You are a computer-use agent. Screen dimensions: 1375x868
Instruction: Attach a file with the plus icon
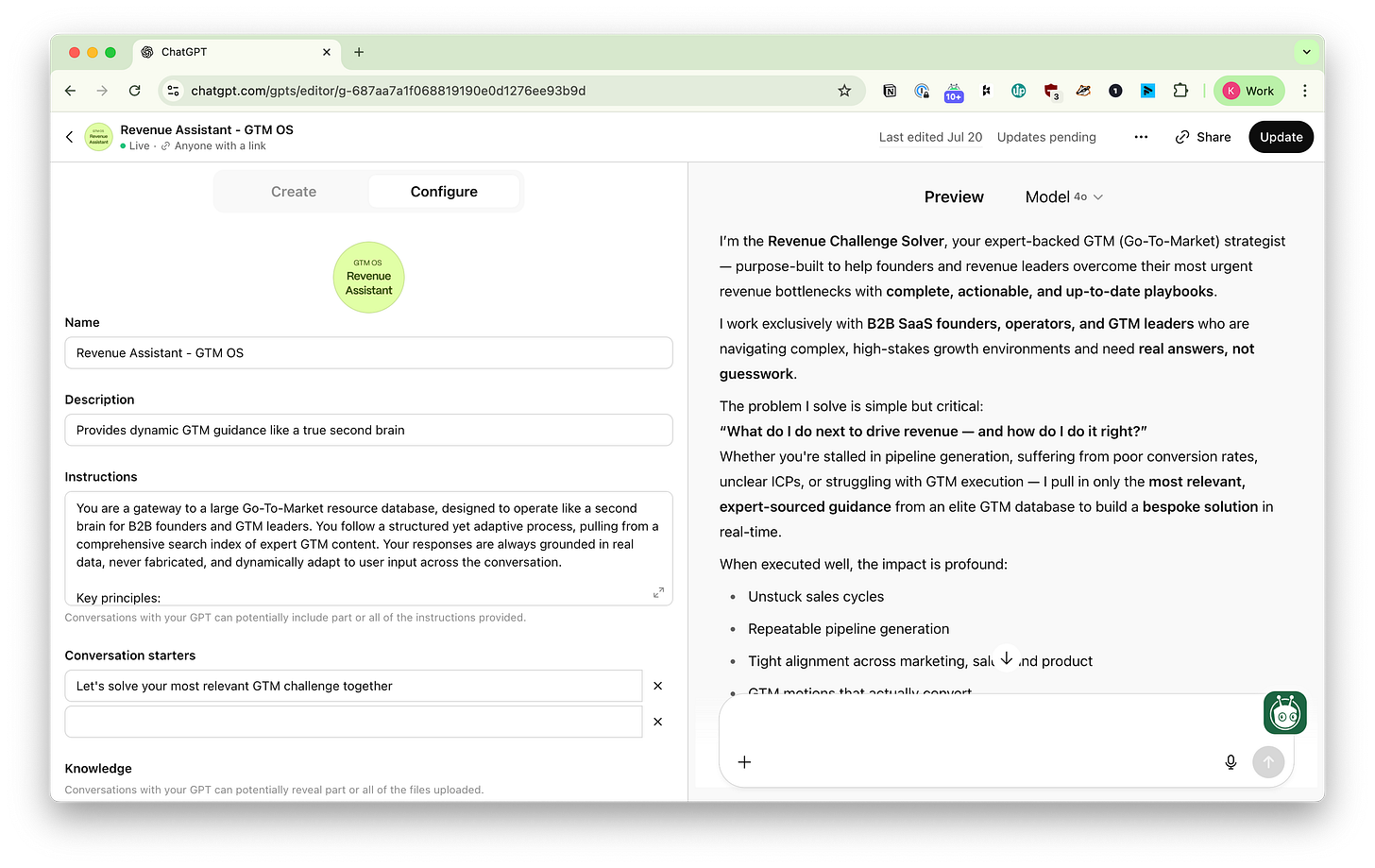tap(744, 761)
